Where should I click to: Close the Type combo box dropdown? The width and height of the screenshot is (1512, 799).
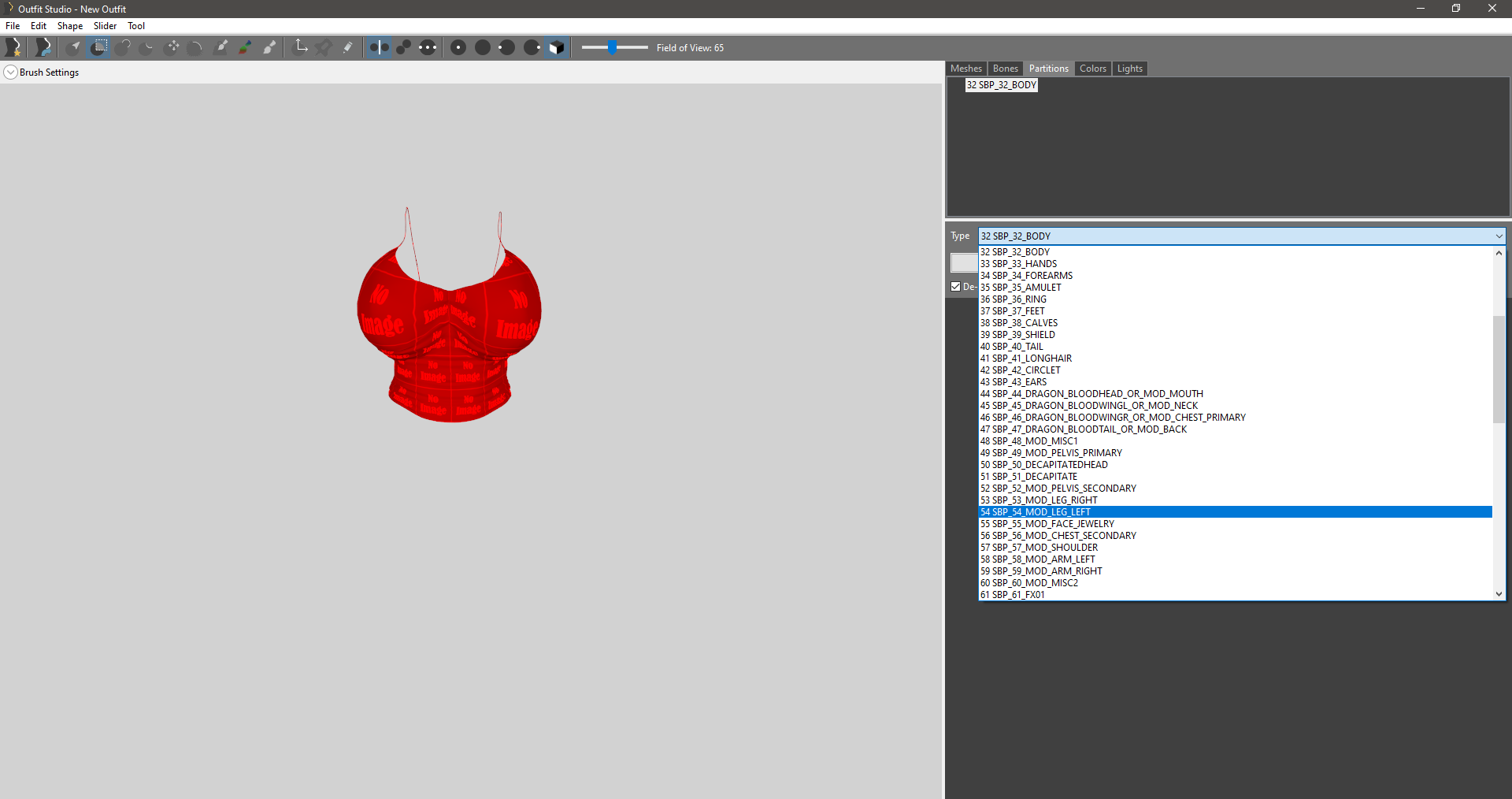1499,236
